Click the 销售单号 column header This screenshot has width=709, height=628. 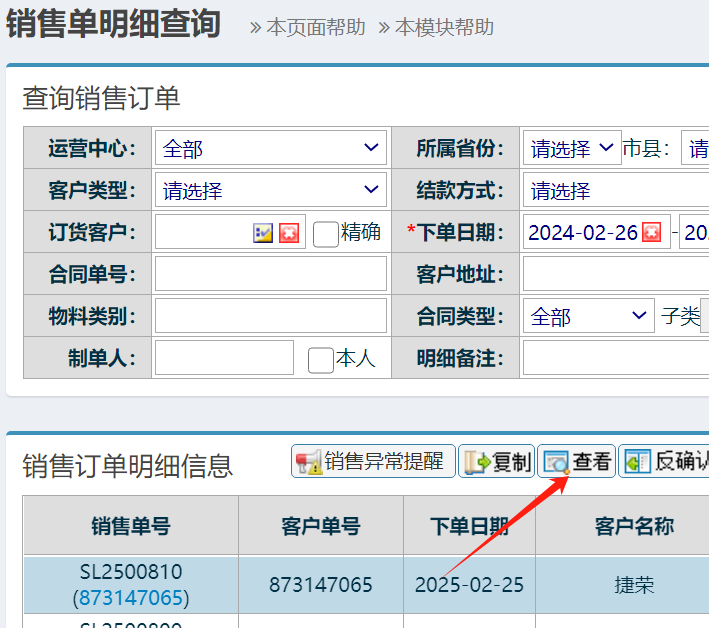coord(131,526)
